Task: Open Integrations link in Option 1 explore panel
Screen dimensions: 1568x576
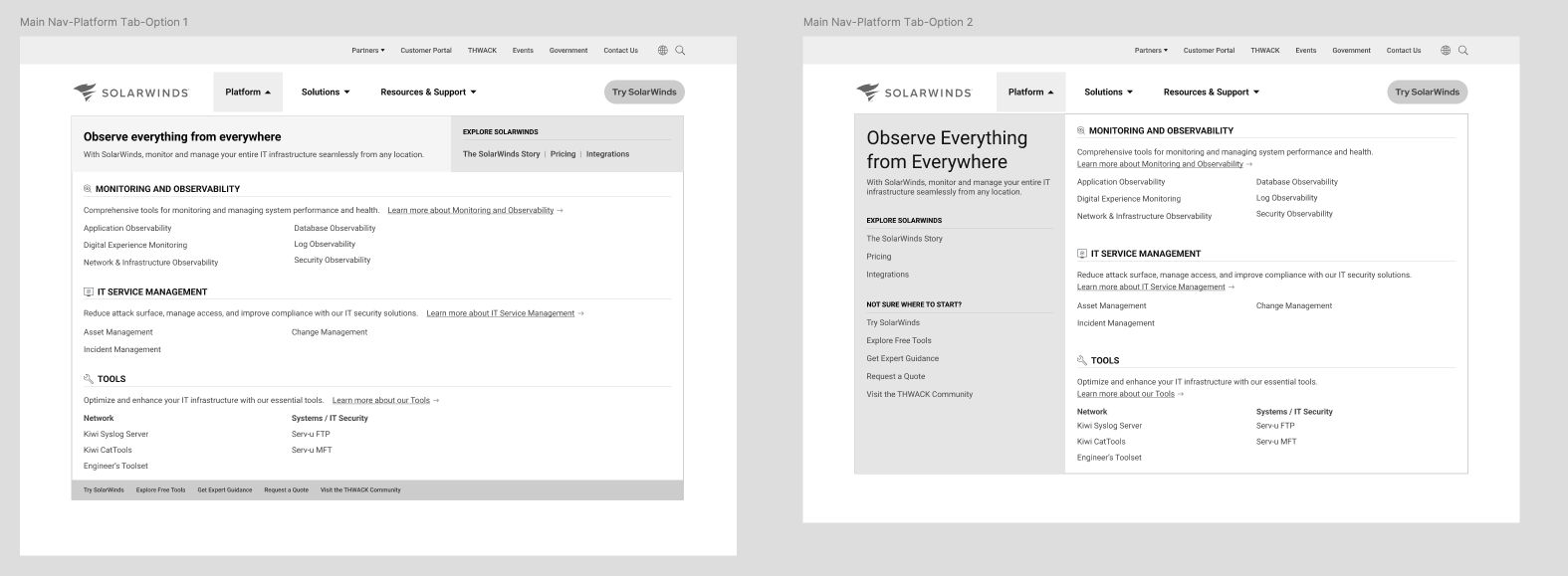Action: (607, 154)
